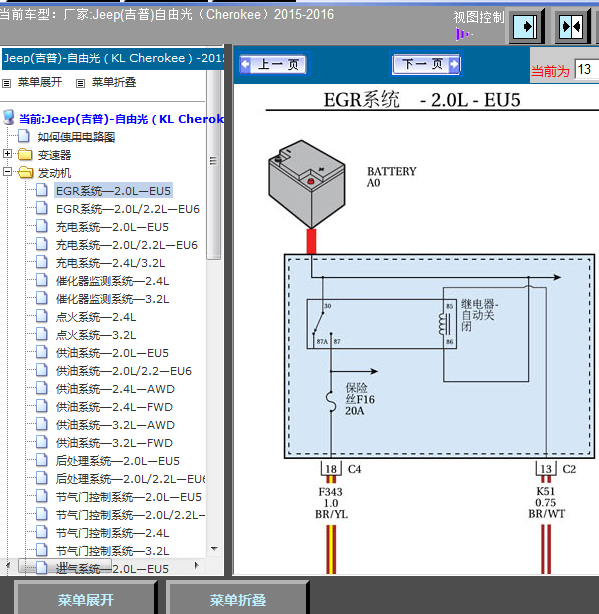Image resolution: width=599 pixels, height=614 pixels.
Task: Open 节气门控制系统—3.2L diagram
Action: (112, 551)
